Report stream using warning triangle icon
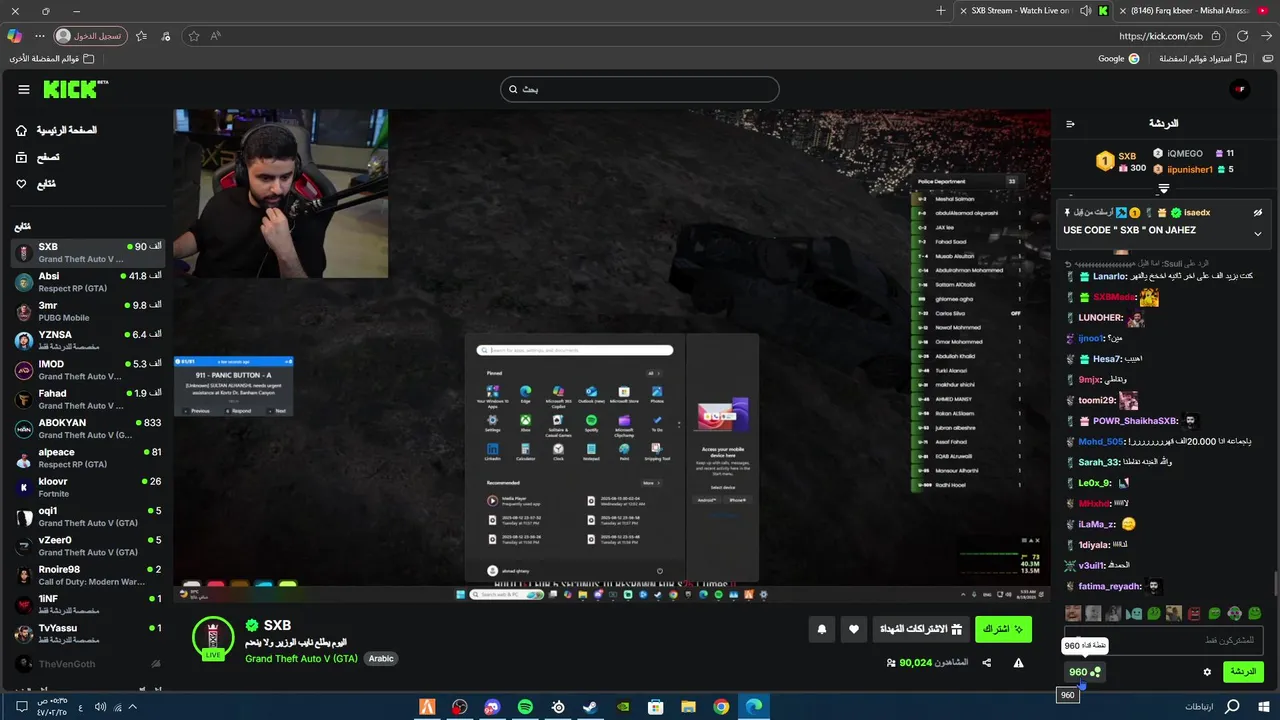Viewport: 1280px width, 720px height. click(x=1018, y=663)
